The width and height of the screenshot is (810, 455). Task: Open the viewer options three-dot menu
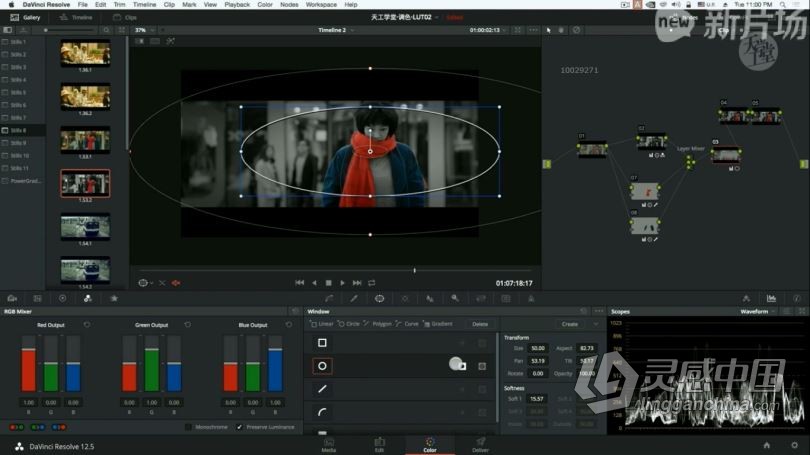533,30
